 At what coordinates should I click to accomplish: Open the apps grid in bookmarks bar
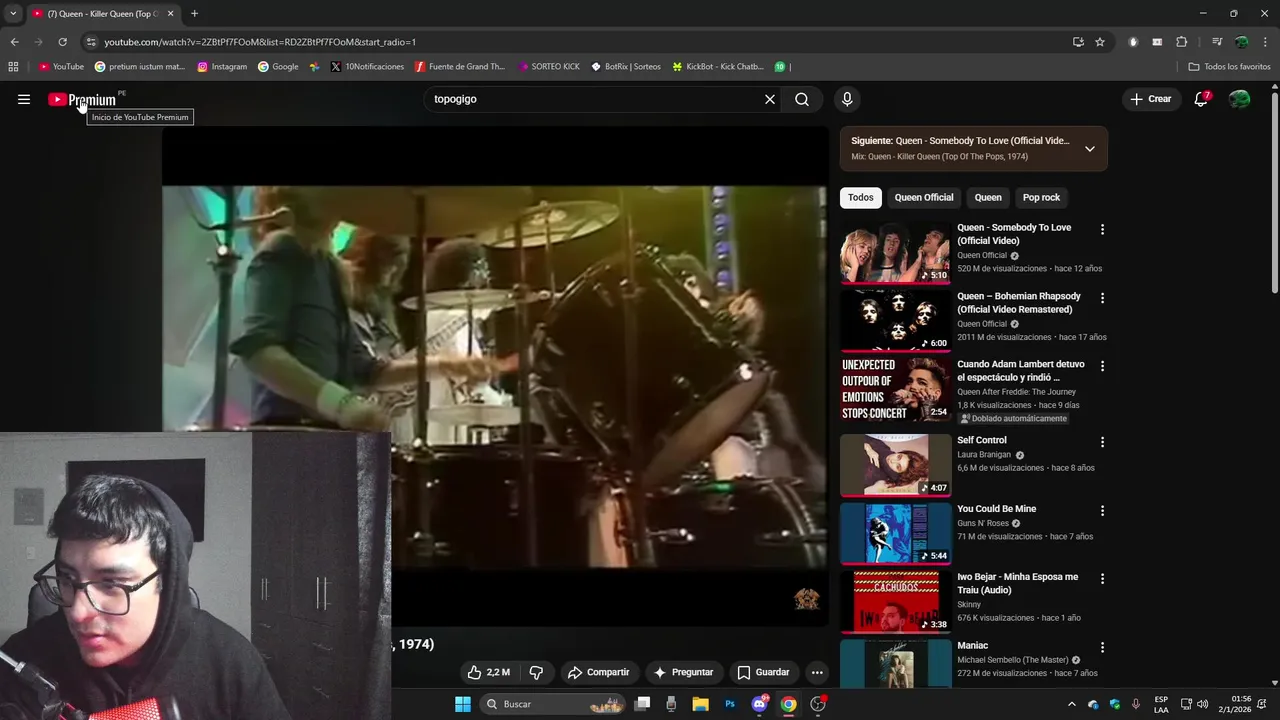pos(13,67)
